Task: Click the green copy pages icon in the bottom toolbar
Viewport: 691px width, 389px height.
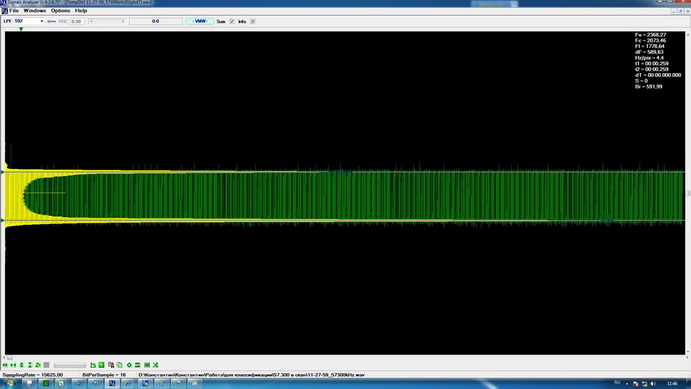Action: pos(119,365)
